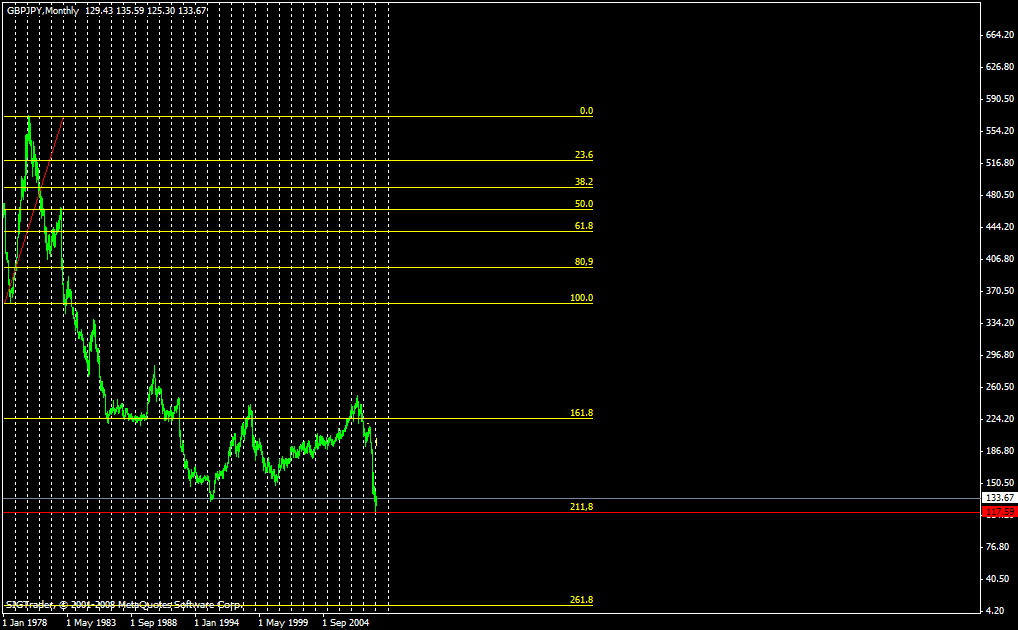The width and height of the screenshot is (1018, 630).
Task: Select the red Fibonacci trend line
Action: (x=34, y=210)
